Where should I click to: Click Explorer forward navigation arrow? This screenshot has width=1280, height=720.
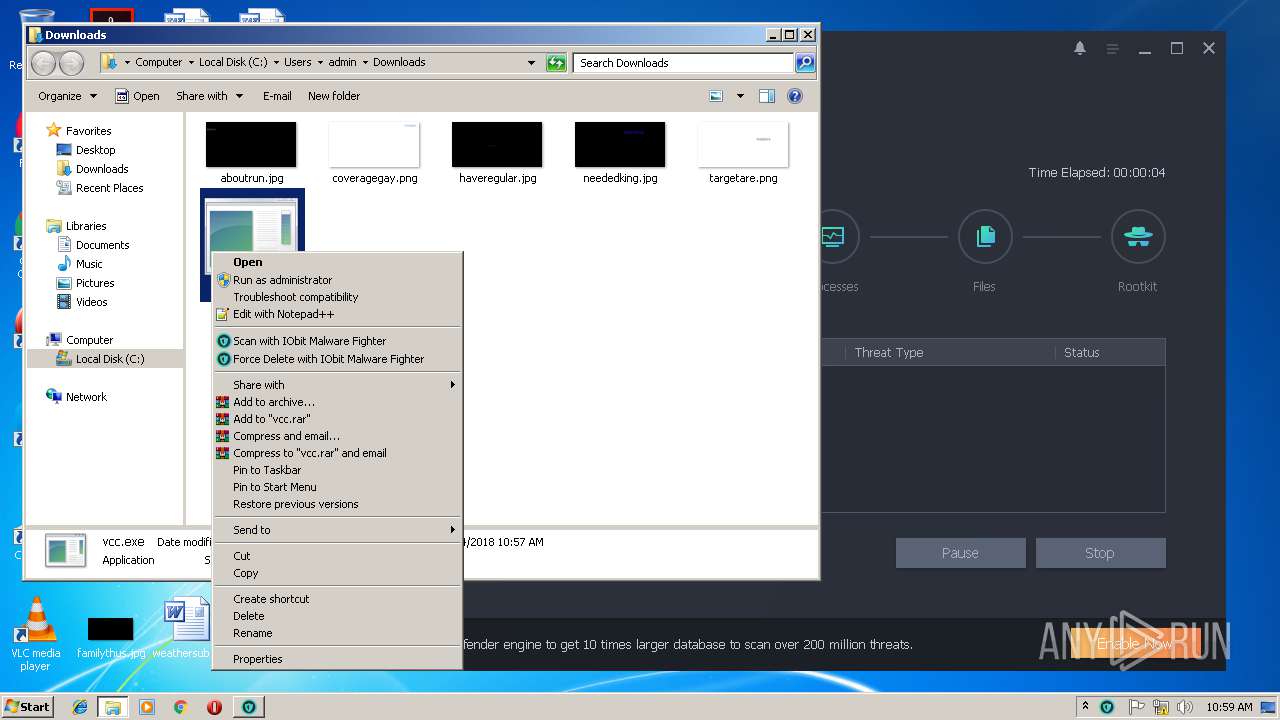(x=71, y=63)
